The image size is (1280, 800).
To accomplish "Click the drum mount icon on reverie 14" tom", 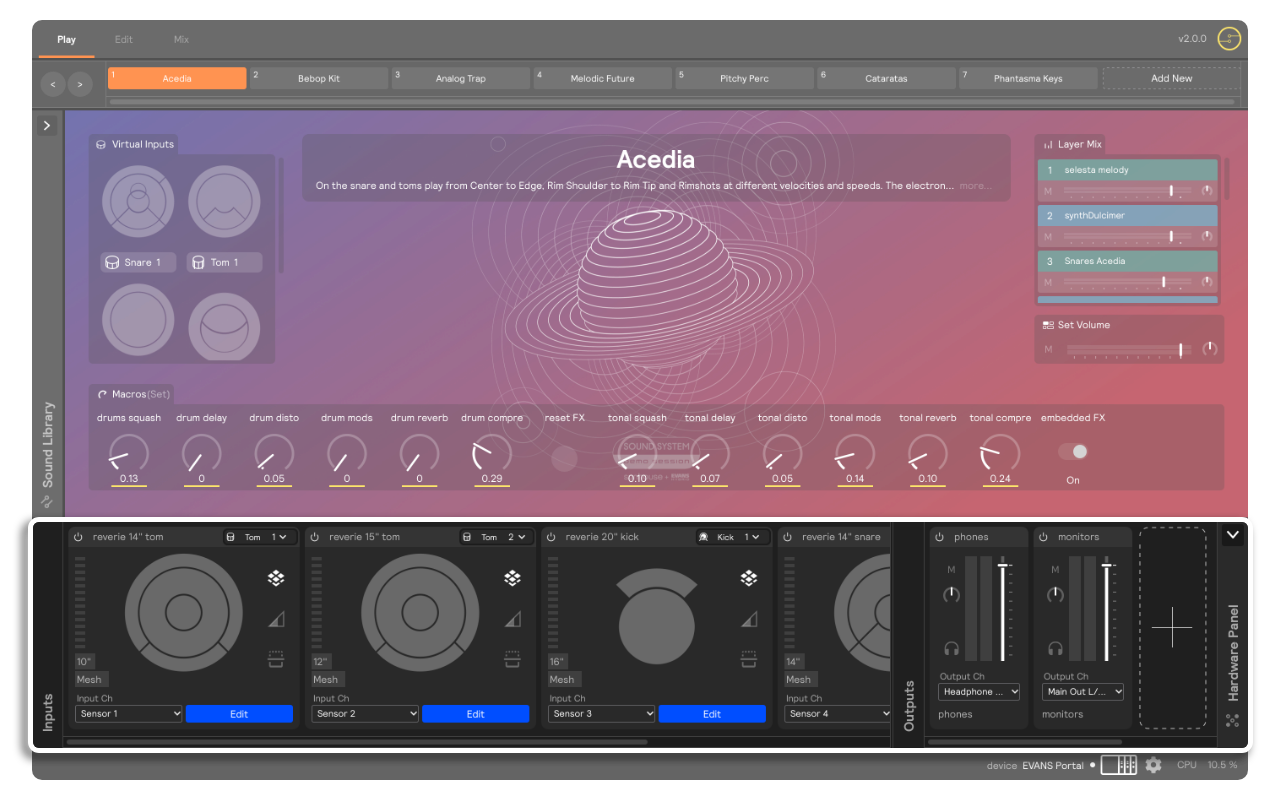I will click(x=276, y=659).
